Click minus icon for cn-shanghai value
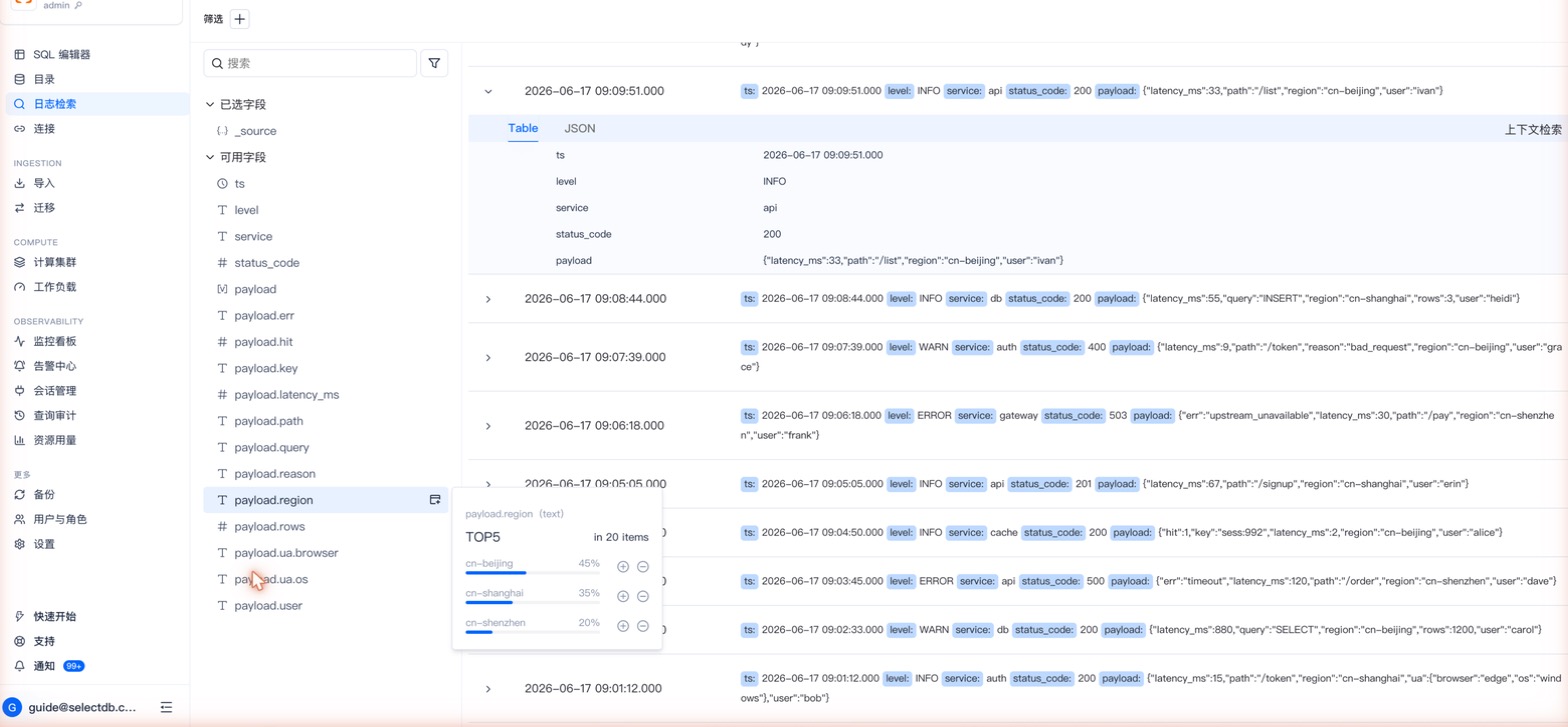 tap(643, 596)
